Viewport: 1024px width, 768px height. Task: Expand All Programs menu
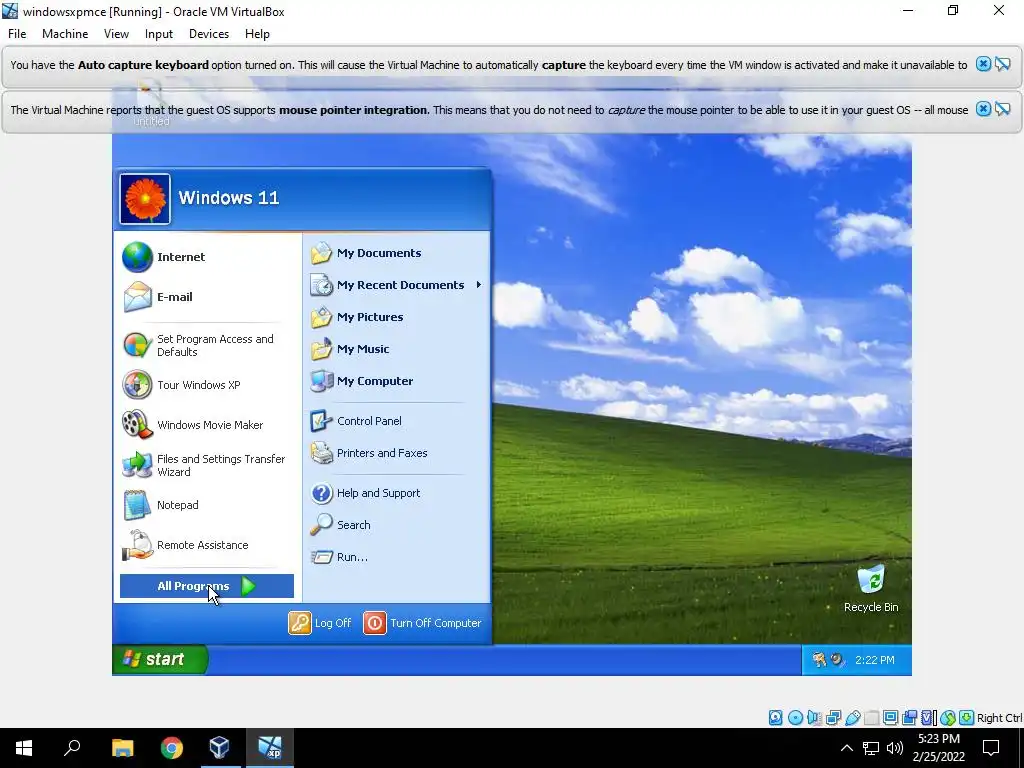206,586
